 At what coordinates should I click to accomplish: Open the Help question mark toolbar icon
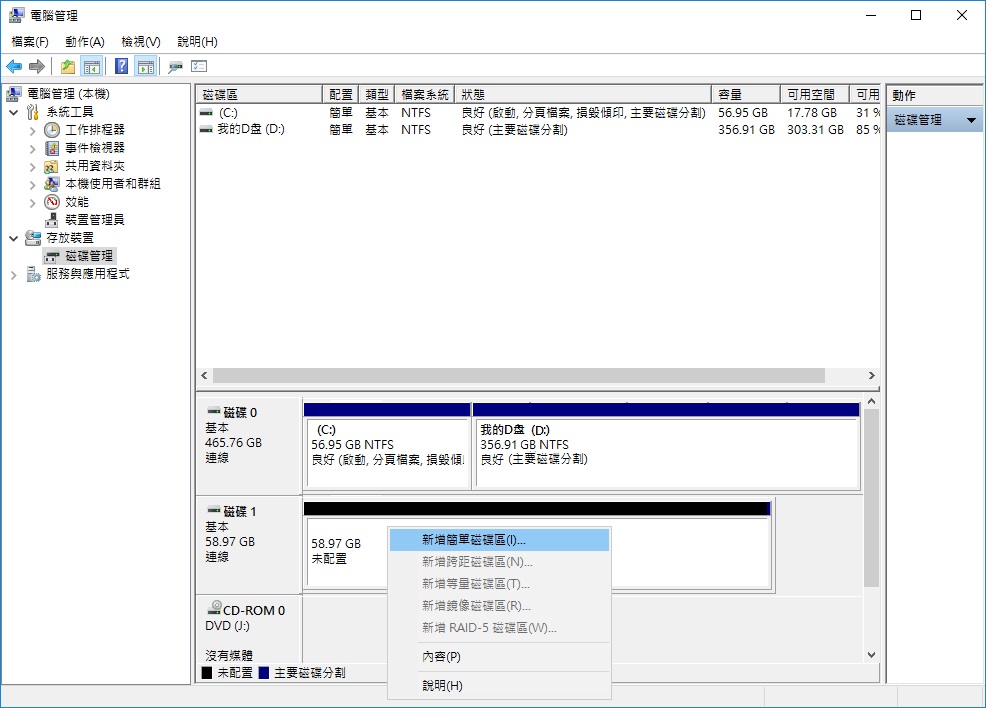coord(121,66)
